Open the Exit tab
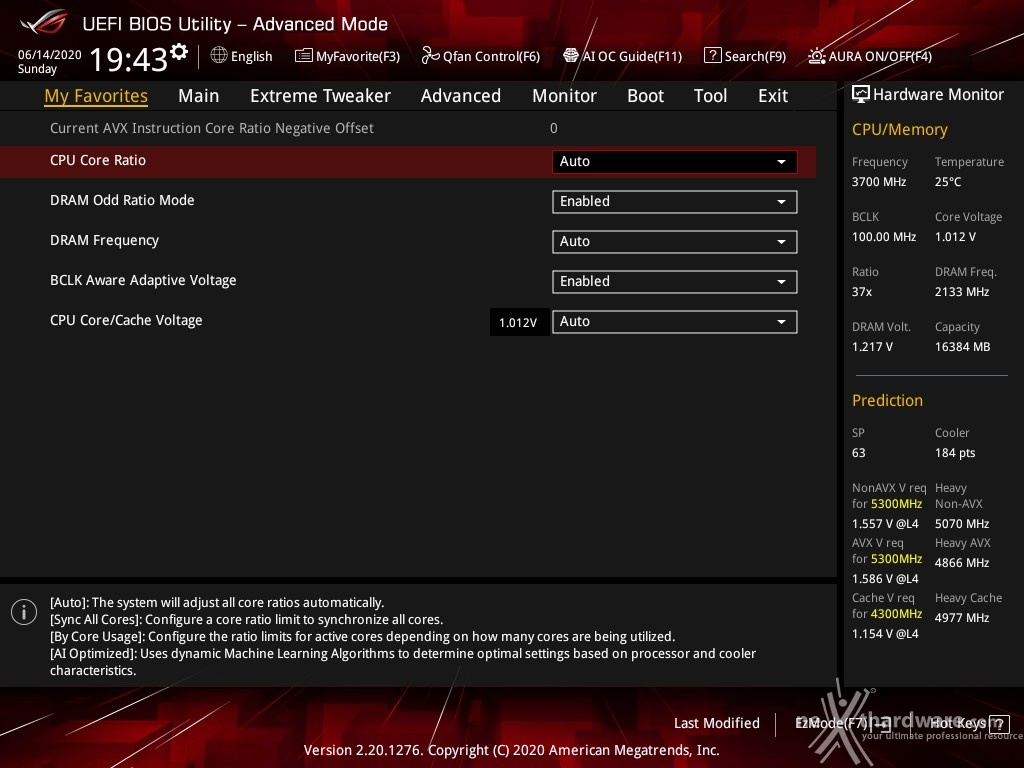 point(773,96)
